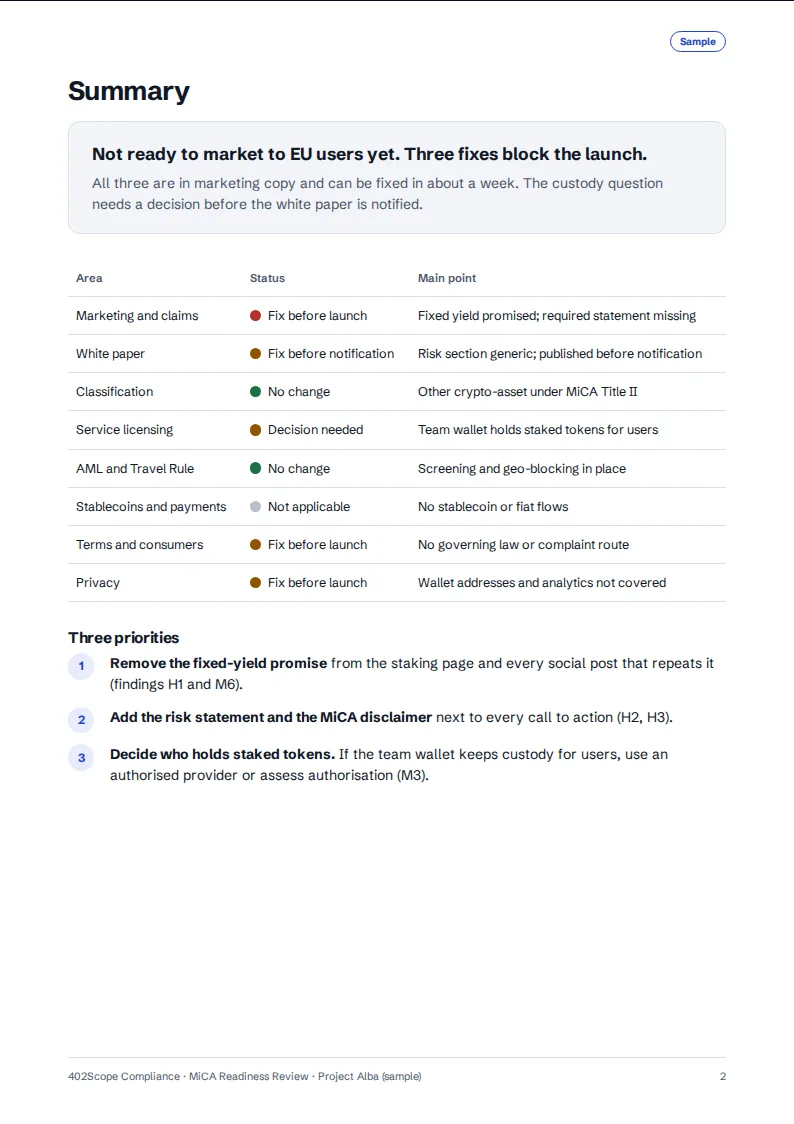Viewport: 794px width, 1124px height.
Task: Click priority number 3 circle
Action: pyautogui.click(x=81, y=758)
